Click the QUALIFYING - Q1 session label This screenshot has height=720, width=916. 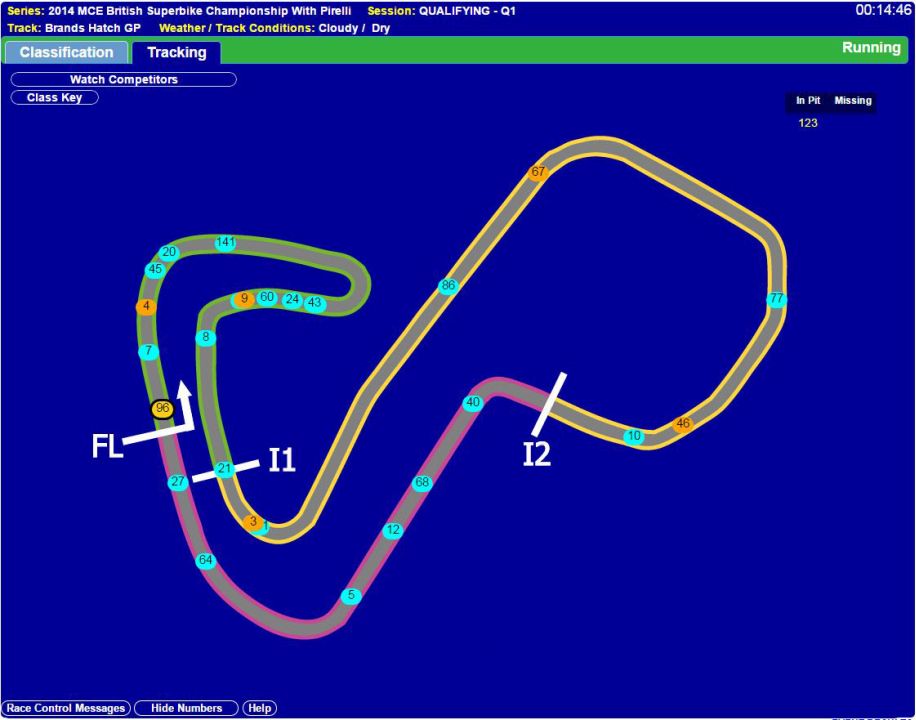pos(467,11)
